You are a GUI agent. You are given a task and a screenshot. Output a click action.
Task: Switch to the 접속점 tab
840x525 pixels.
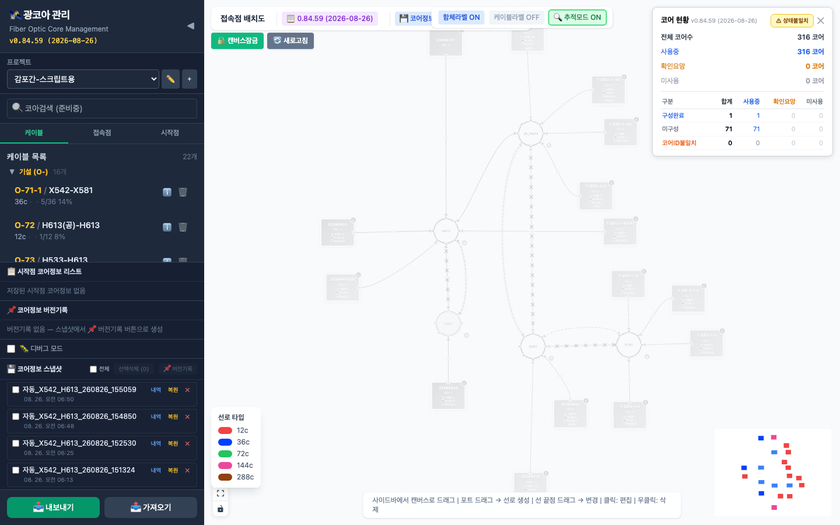pyautogui.click(x=102, y=133)
